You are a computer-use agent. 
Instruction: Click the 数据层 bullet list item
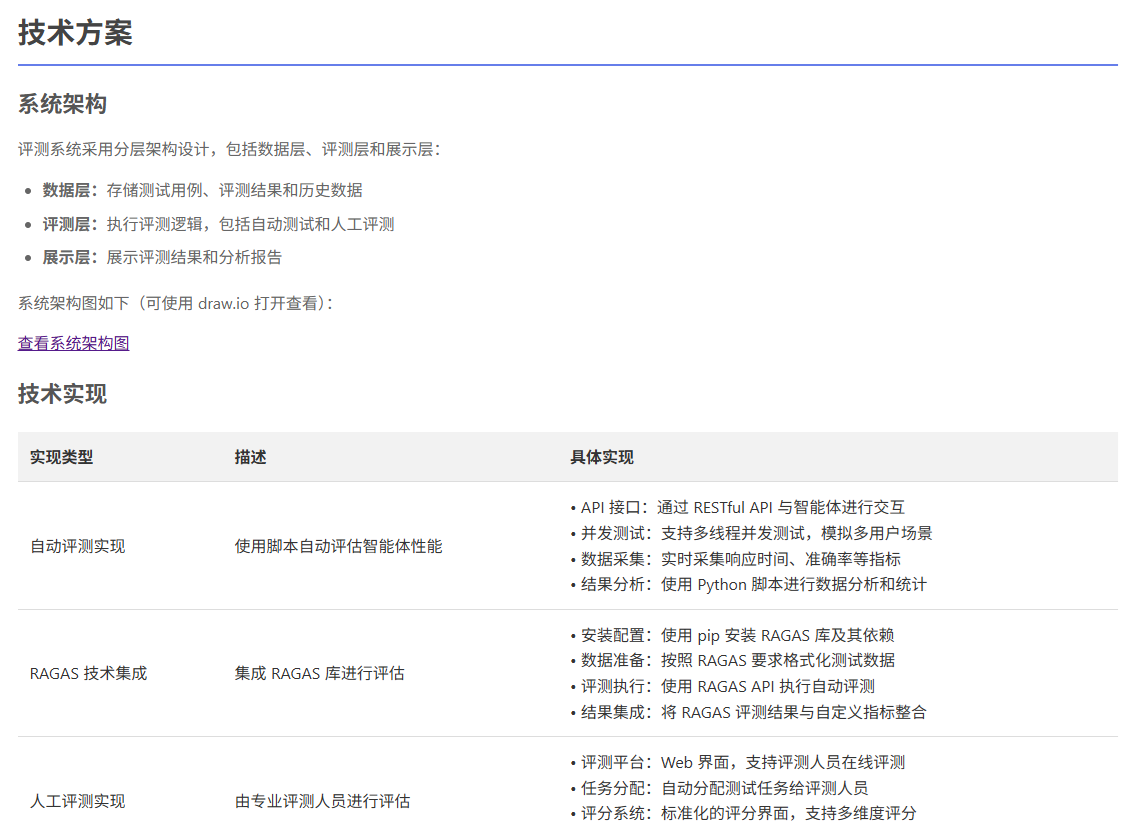click(202, 190)
